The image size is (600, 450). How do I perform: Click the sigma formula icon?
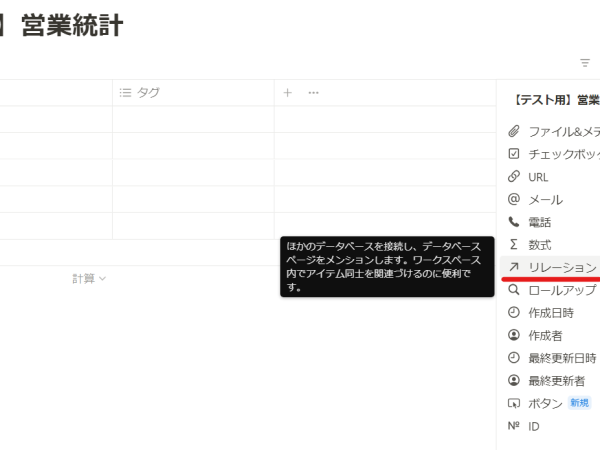tap(514, 244)
